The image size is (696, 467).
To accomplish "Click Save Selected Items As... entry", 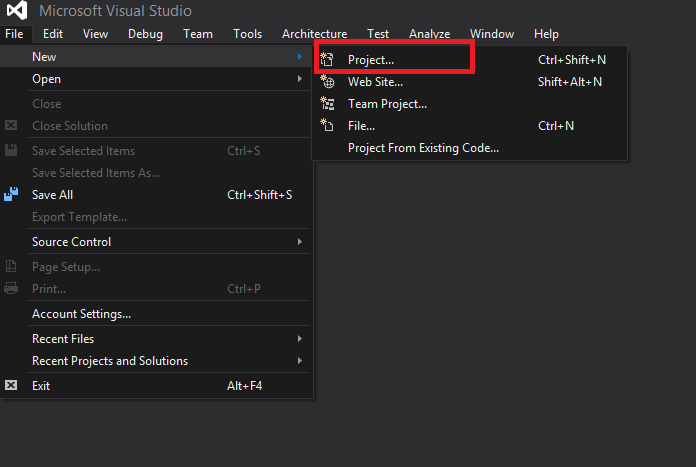I will [155, 173].
